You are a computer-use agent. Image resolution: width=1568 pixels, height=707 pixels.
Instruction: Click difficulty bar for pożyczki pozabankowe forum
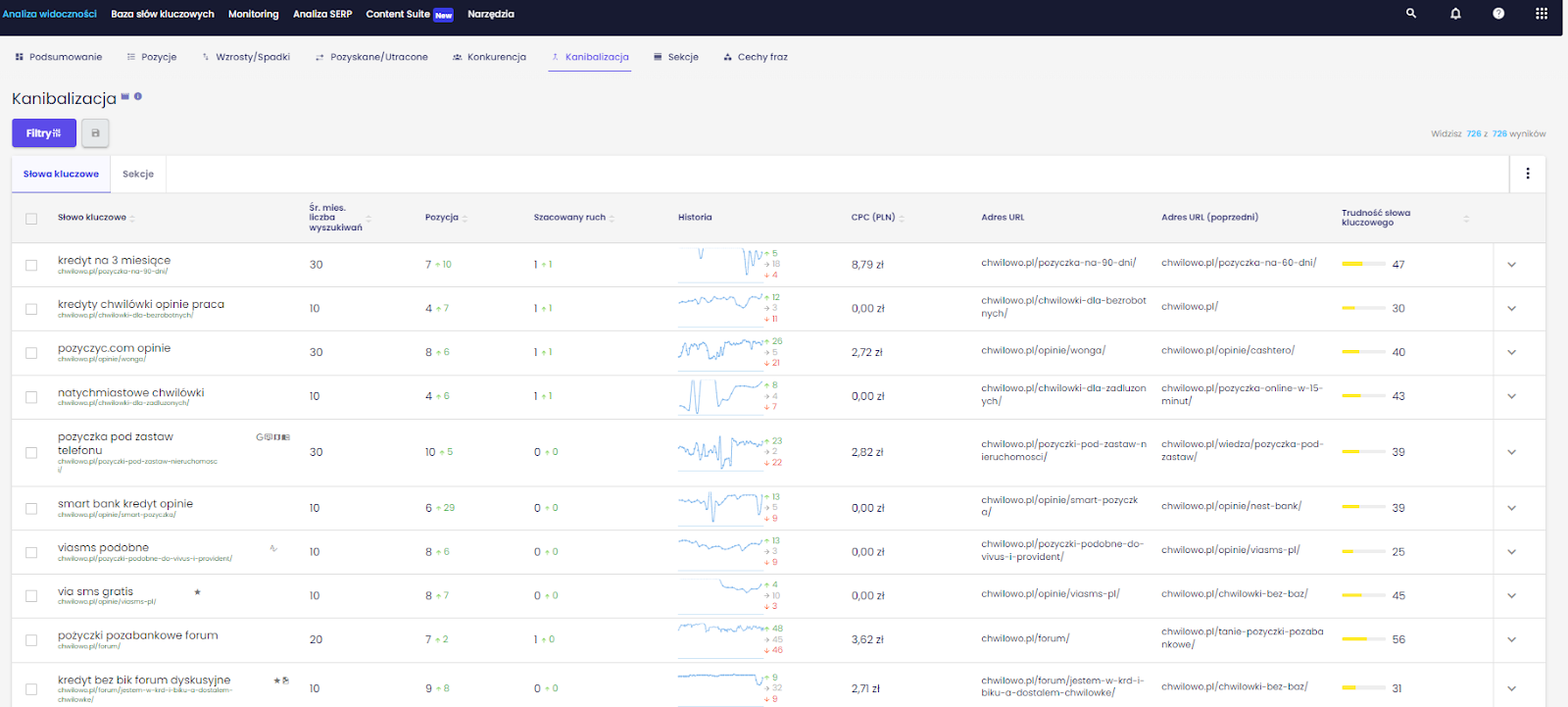(1363, 639)
